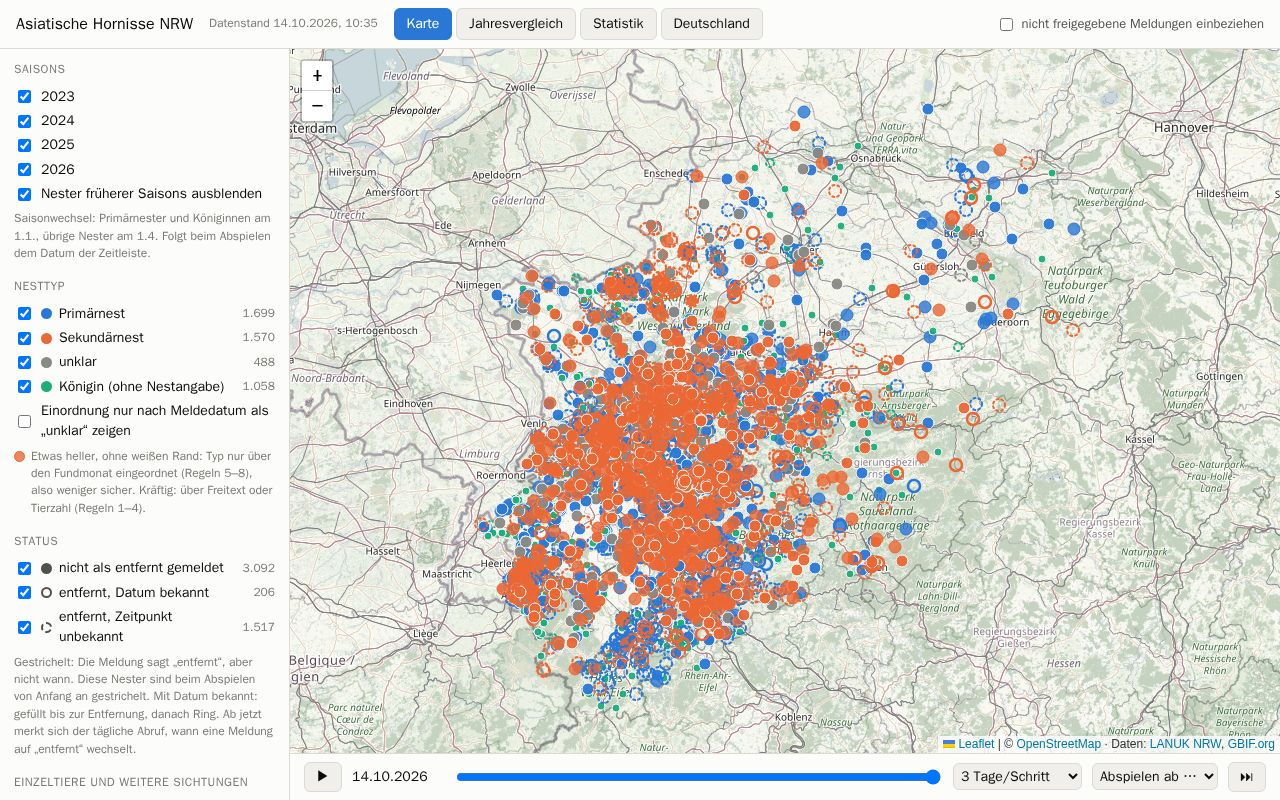This screenshot has width=1280, height=800.
Task: Uncheck 'Königin (ohne Nestangabe)'
Action: click(x=25, y=387)
